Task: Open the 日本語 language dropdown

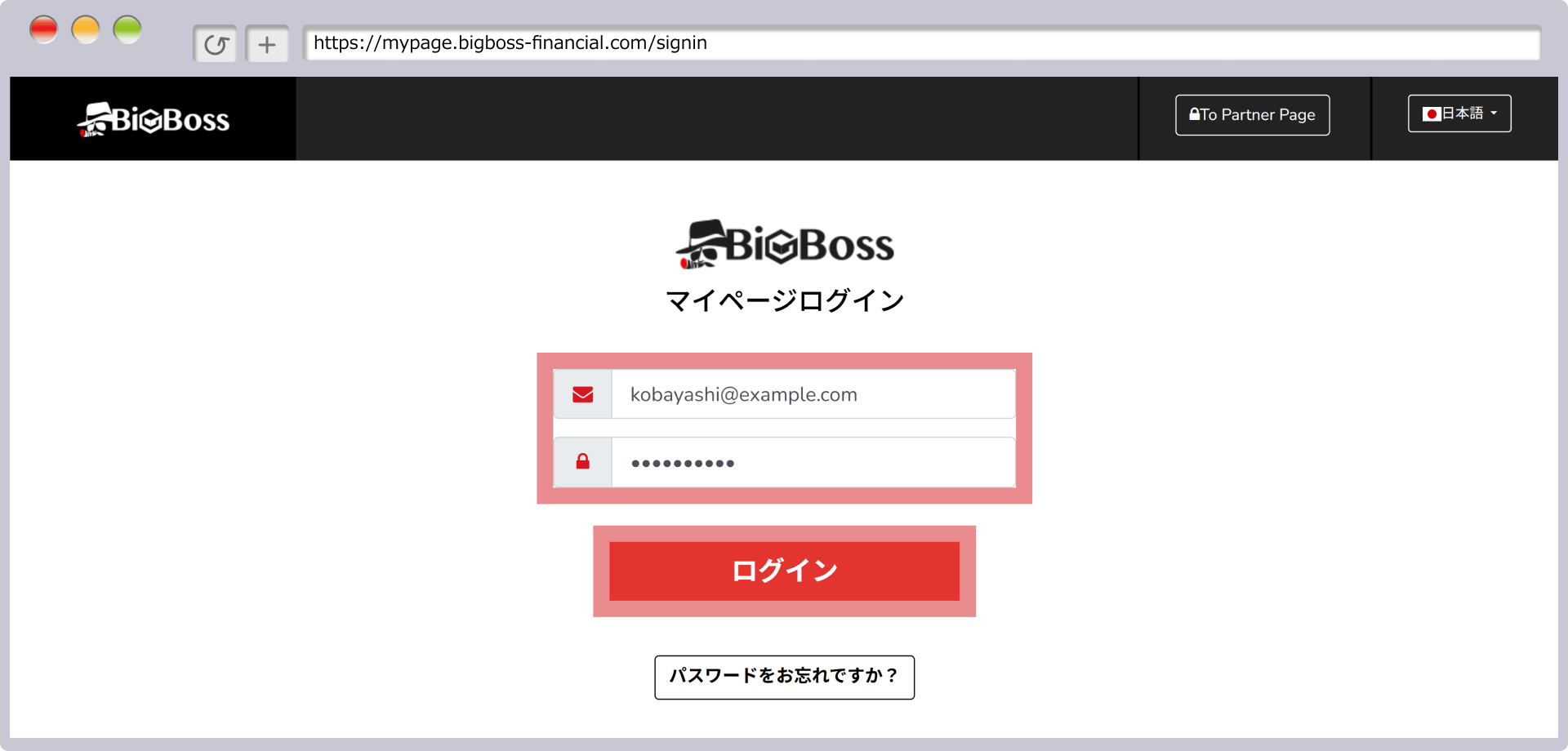Action: click(1459, 113)
